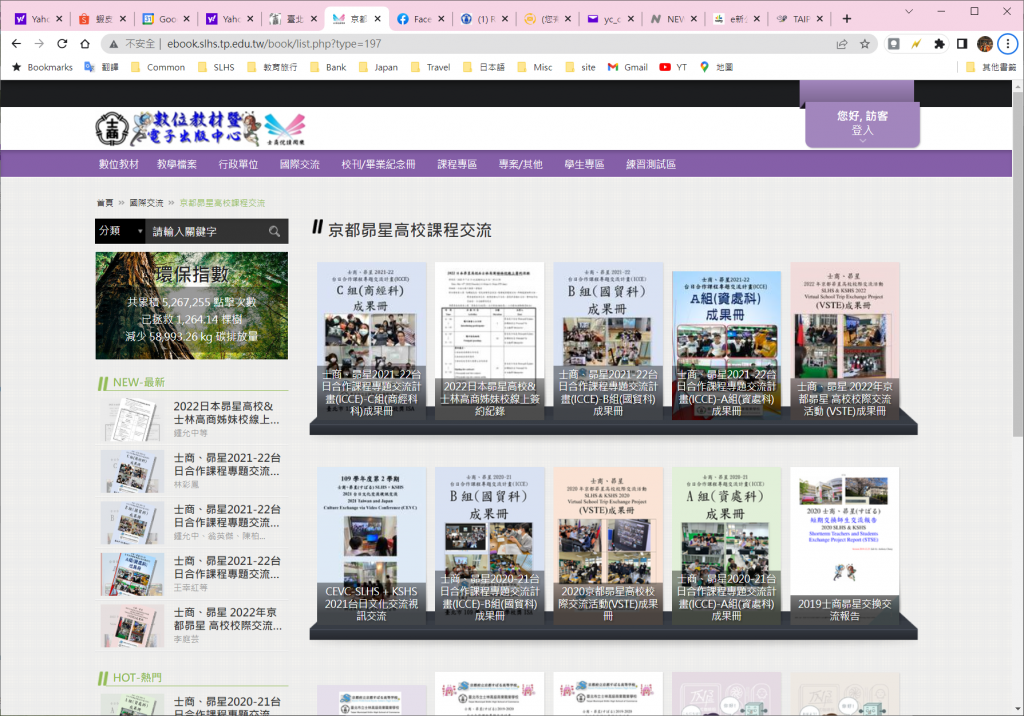The height and width of the screenshot is (716, 1024).
Task: Open 教學檔案 in the purple navigation bar
Action: coord(177,164)
